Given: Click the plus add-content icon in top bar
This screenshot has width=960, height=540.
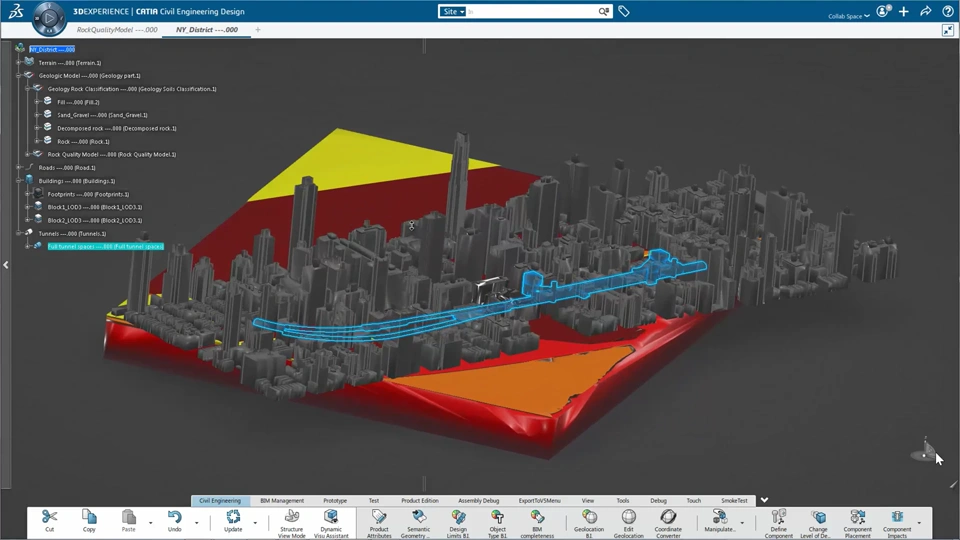Looking at the screenshot, I should pos(904,11).
